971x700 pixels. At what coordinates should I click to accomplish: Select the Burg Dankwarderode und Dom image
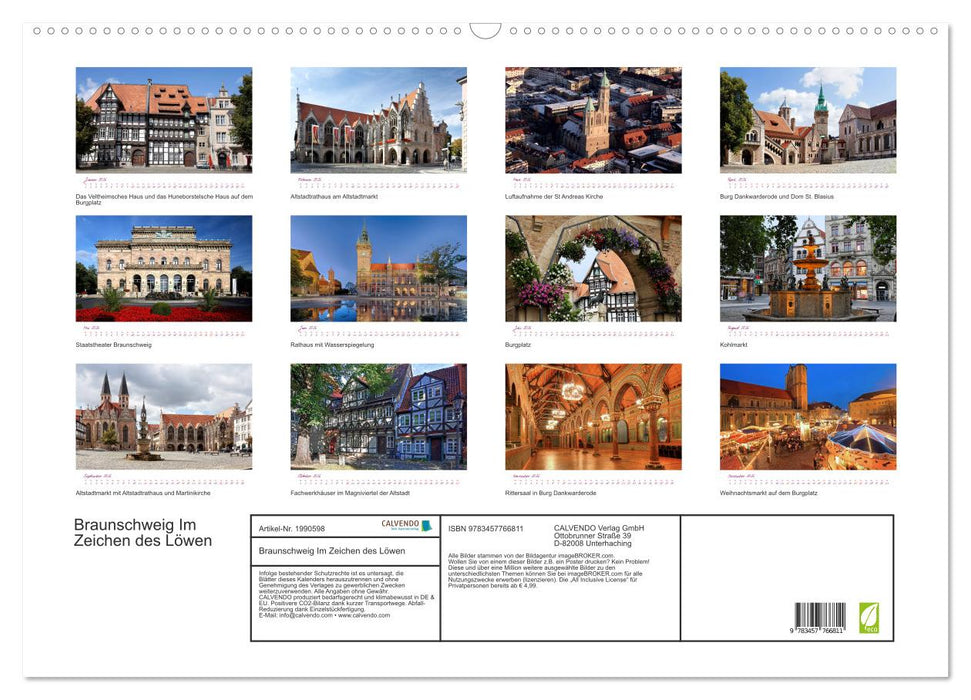pyautogui.click(x=807, y=122)
